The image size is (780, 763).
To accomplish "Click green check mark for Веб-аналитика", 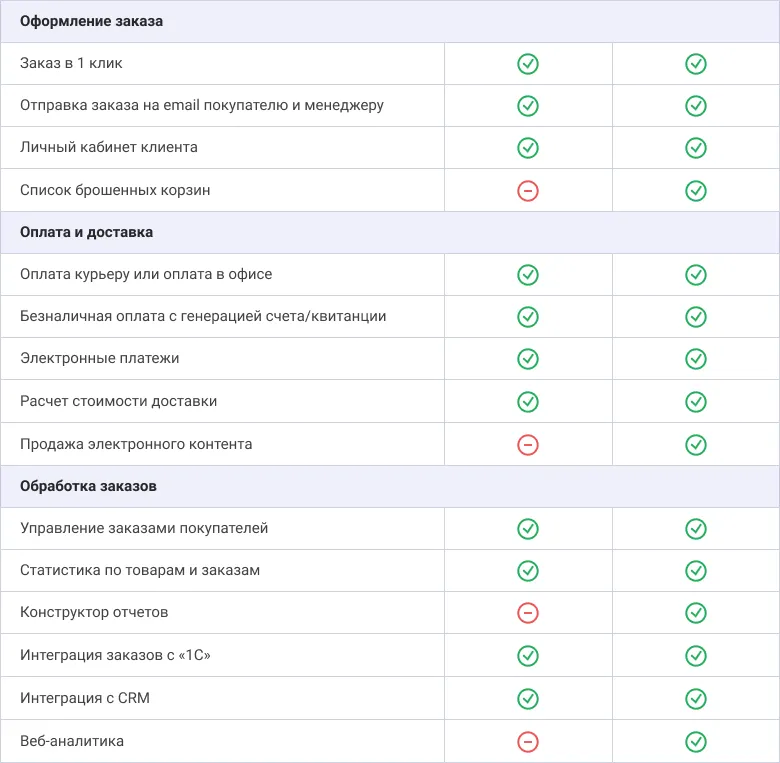I will [696, 742].
